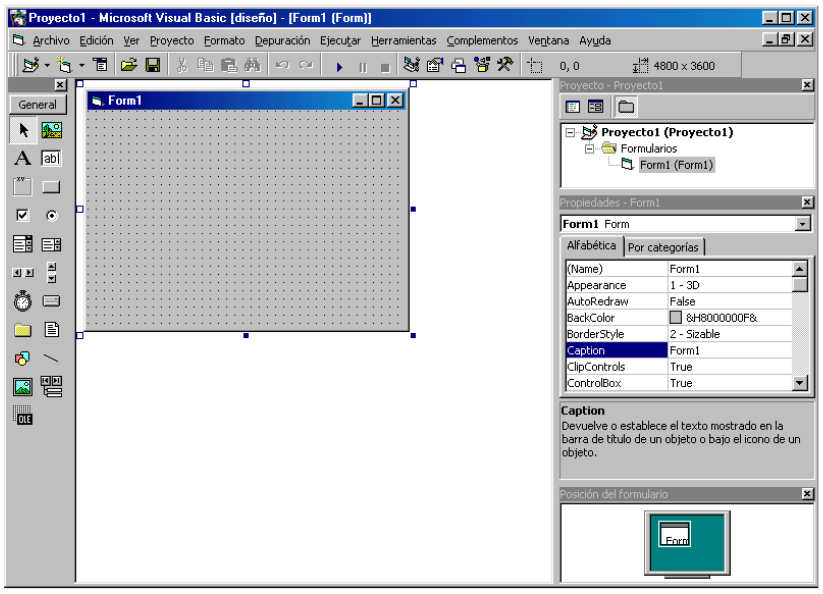Screen dimensions: 823x594
Task: Click the Save Project floppy icon
Action: (x=153, y=66)
